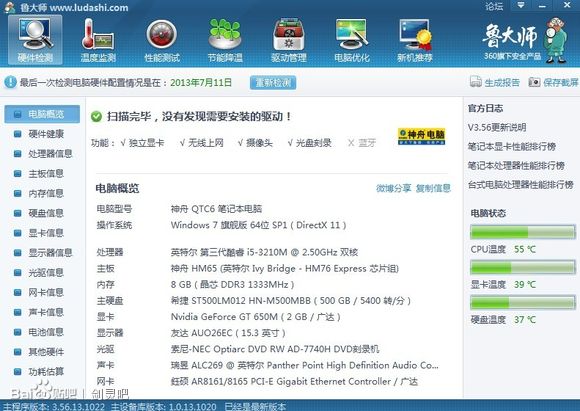Open V3.56更新说明 log entry
The image size is (580, 411).
497,128
